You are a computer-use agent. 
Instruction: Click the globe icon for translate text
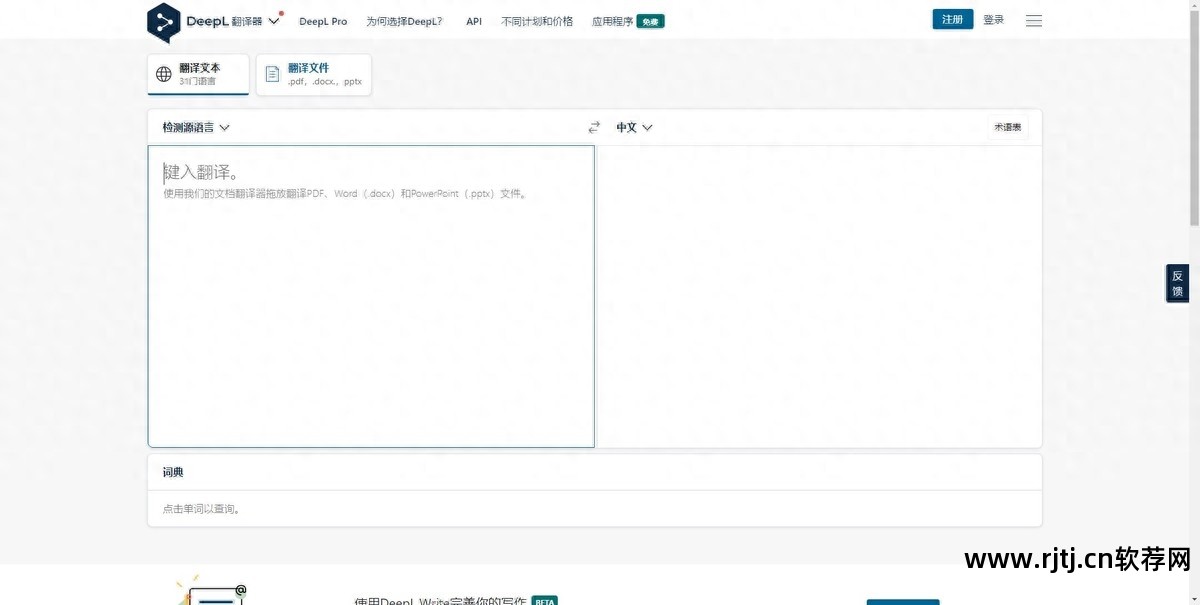[x=164, y=74]
